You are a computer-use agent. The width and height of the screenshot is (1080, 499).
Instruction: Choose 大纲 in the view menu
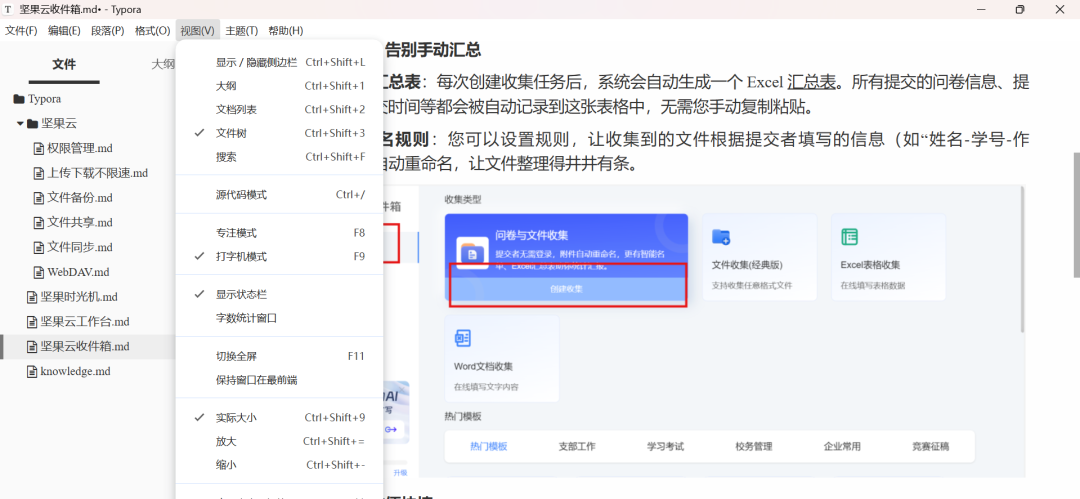(280, 86)
